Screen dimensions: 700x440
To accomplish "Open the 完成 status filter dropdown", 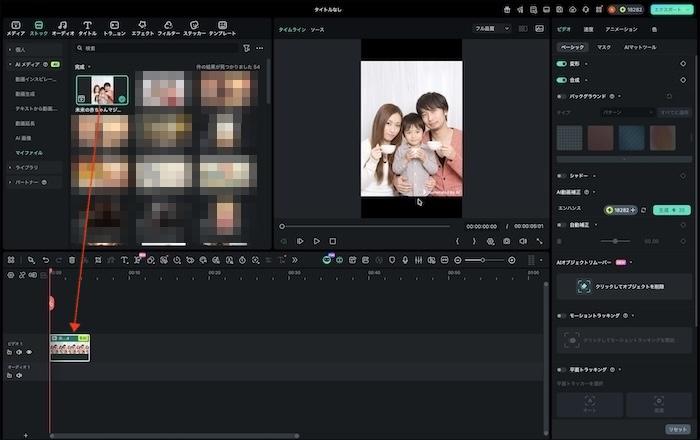I will coord(83,67).
